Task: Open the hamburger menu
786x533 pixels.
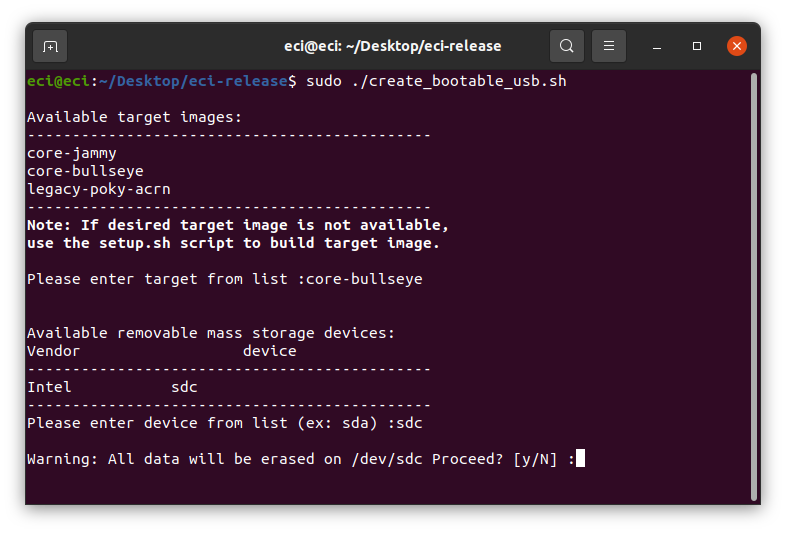Action: coord(609,46)
